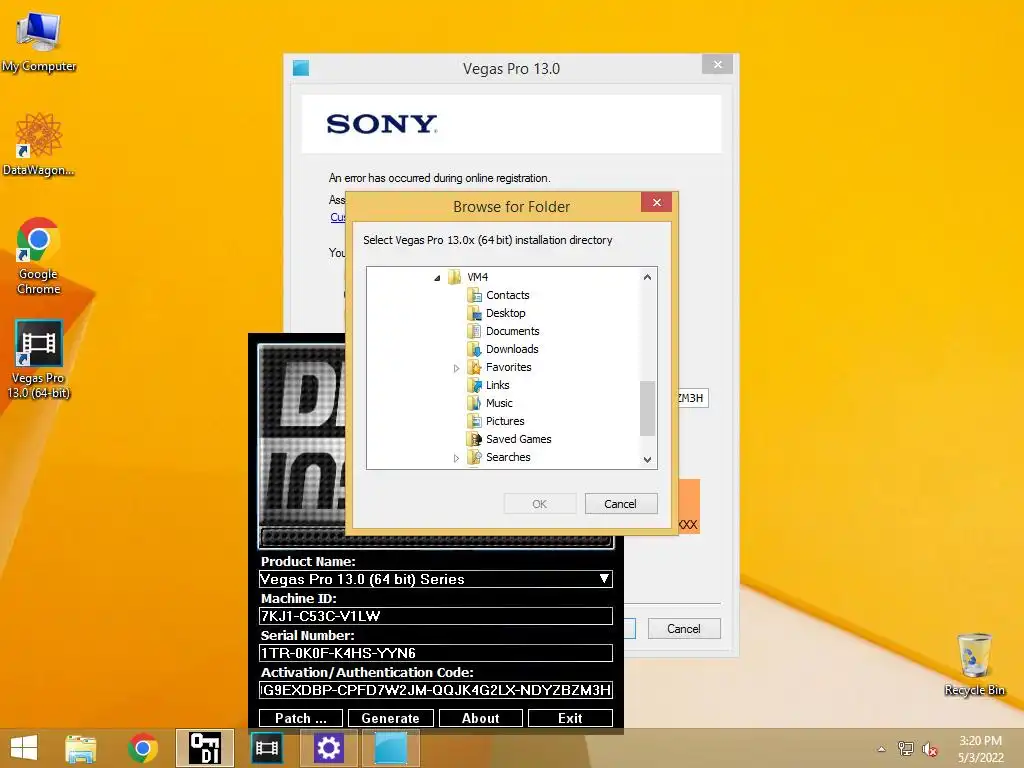
Task: Open the muted volume tray icon
Action: pyautogui.click(x=930, y=749)
